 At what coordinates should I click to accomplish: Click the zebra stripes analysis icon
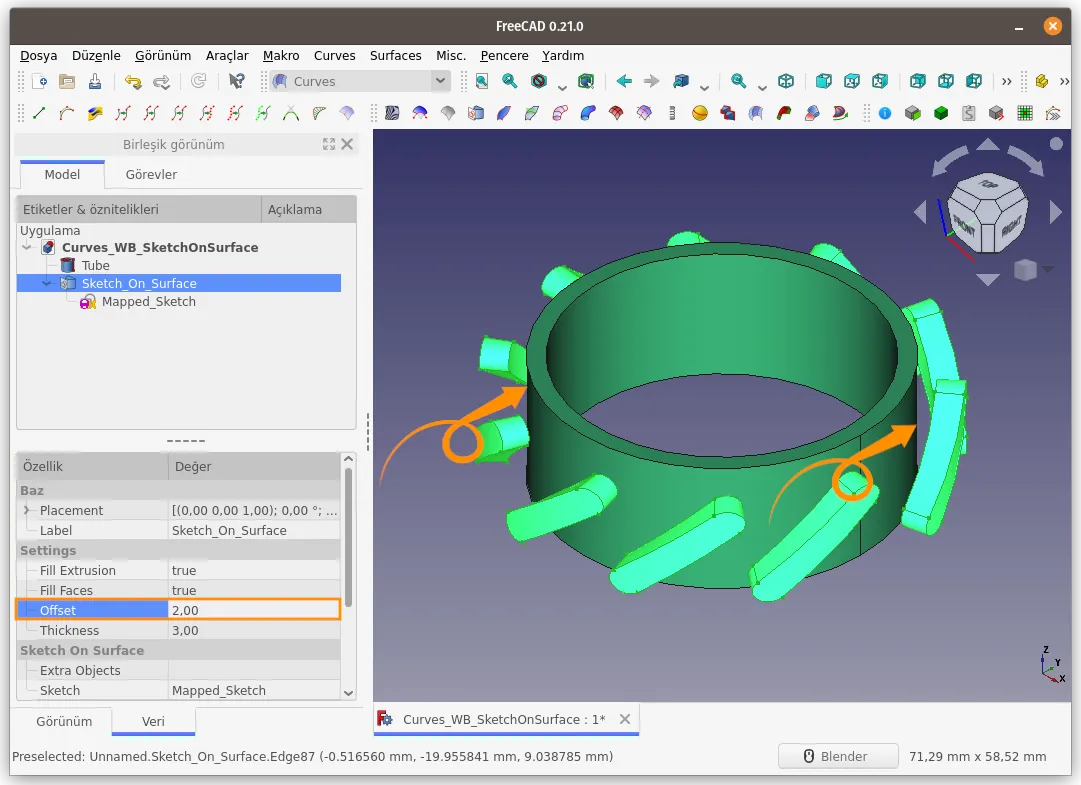pos(392,113)
